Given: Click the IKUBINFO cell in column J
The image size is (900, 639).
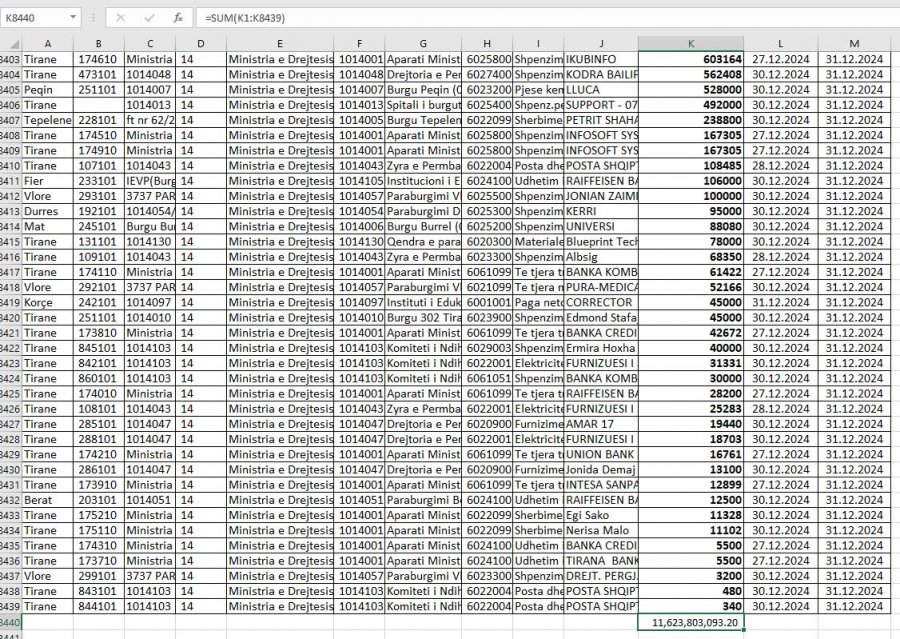Looking at the screenshot, I should point(600,59).
